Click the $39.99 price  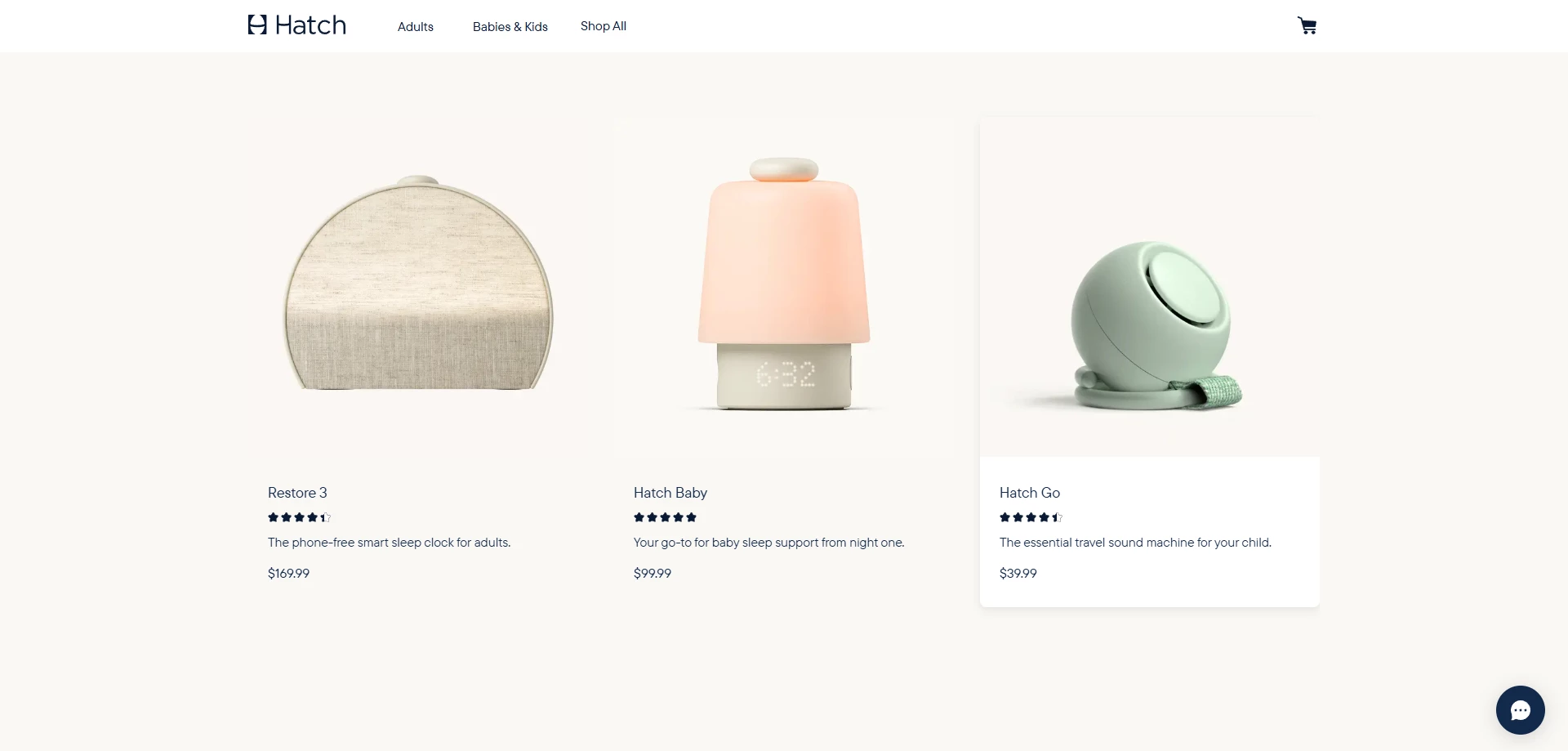[x=1018, y=574]
